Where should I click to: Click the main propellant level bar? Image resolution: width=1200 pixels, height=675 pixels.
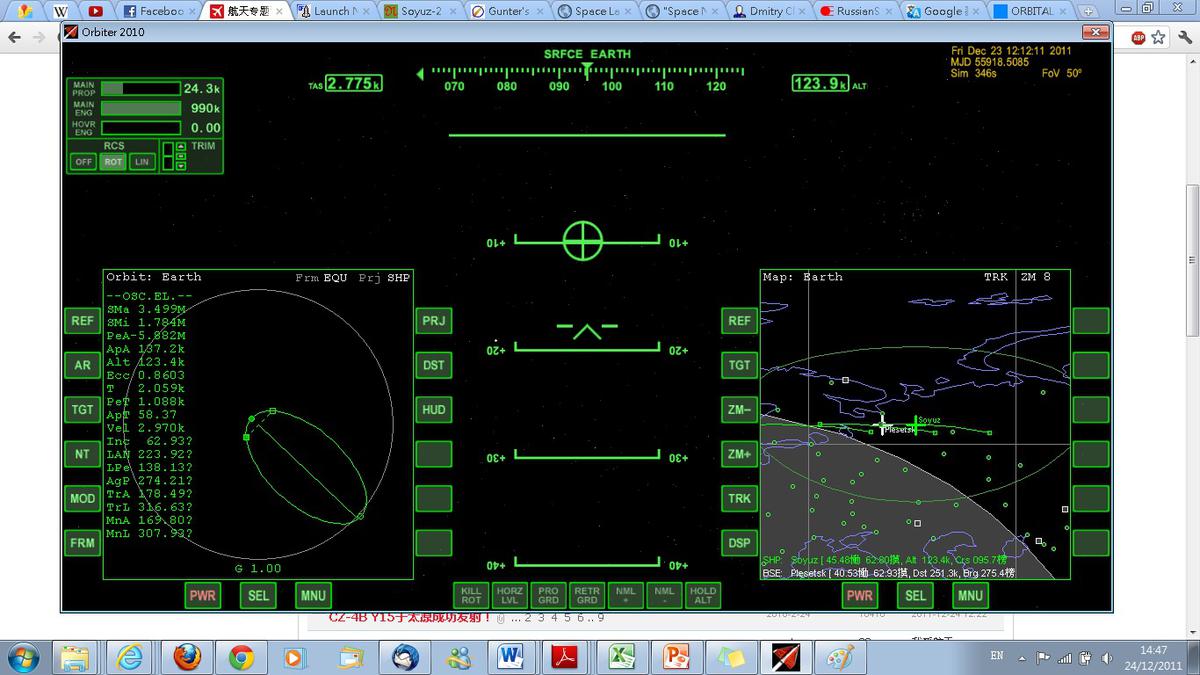pos(140,88)
